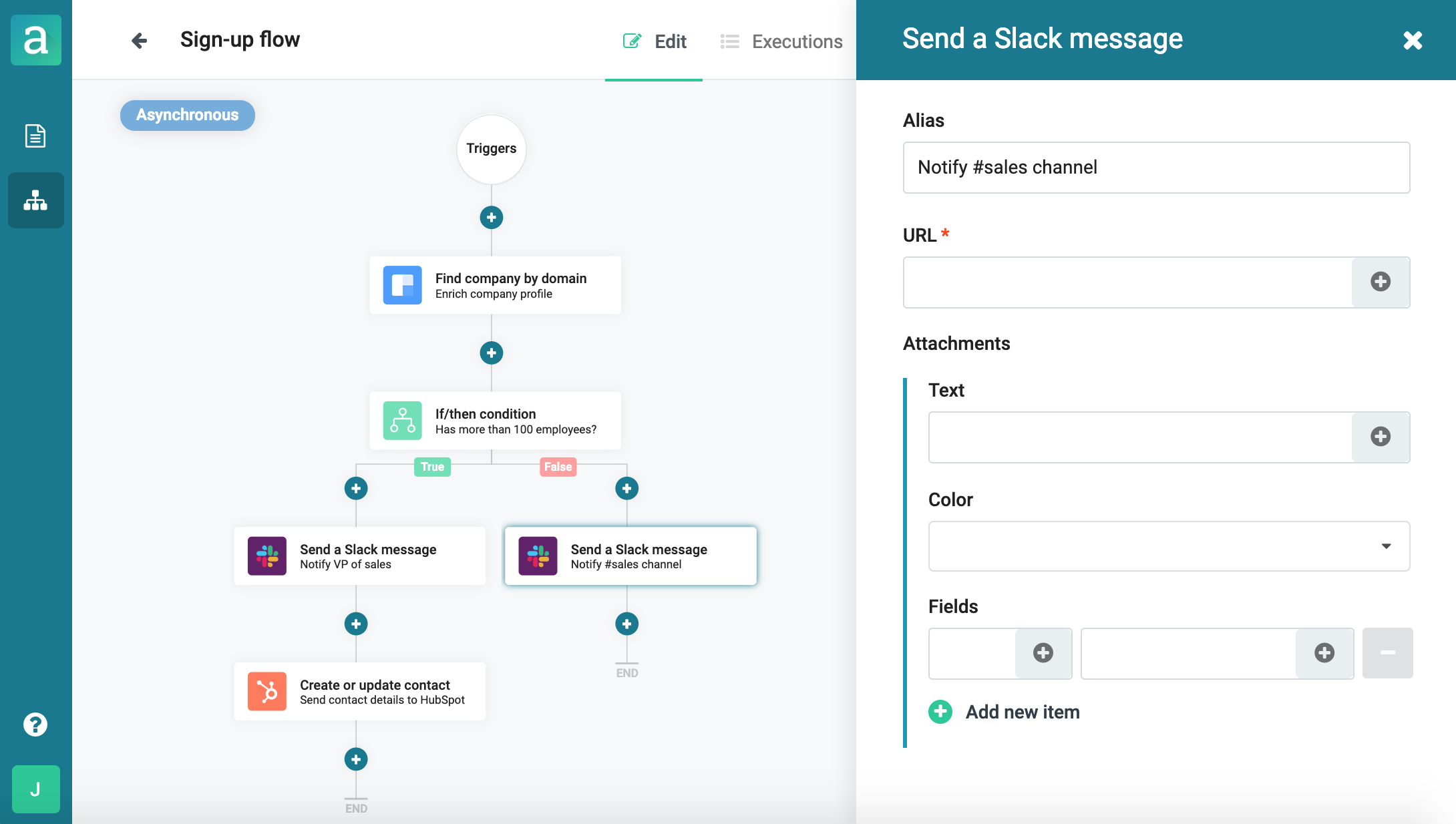Switch to the Edit tab
The height and width of the screenshot is (824, 1456).
point(655,41)
